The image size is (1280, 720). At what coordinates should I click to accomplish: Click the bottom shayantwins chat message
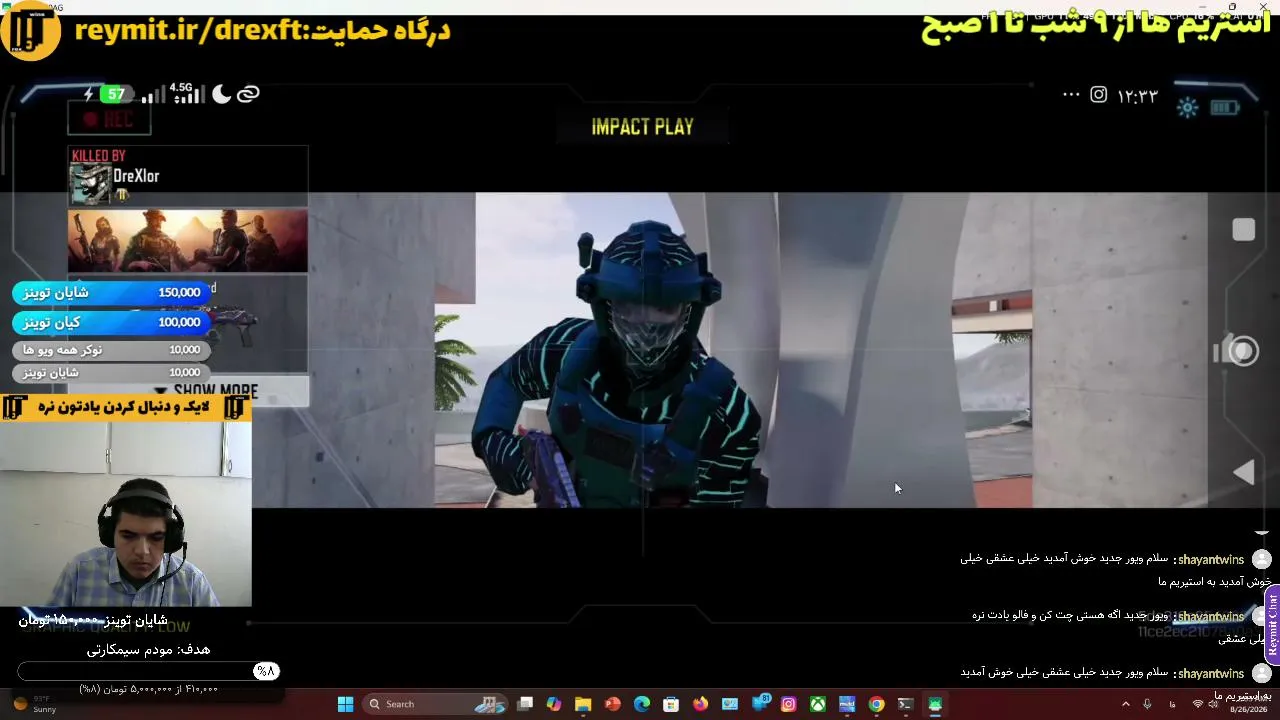click(x=1115, y=683)
